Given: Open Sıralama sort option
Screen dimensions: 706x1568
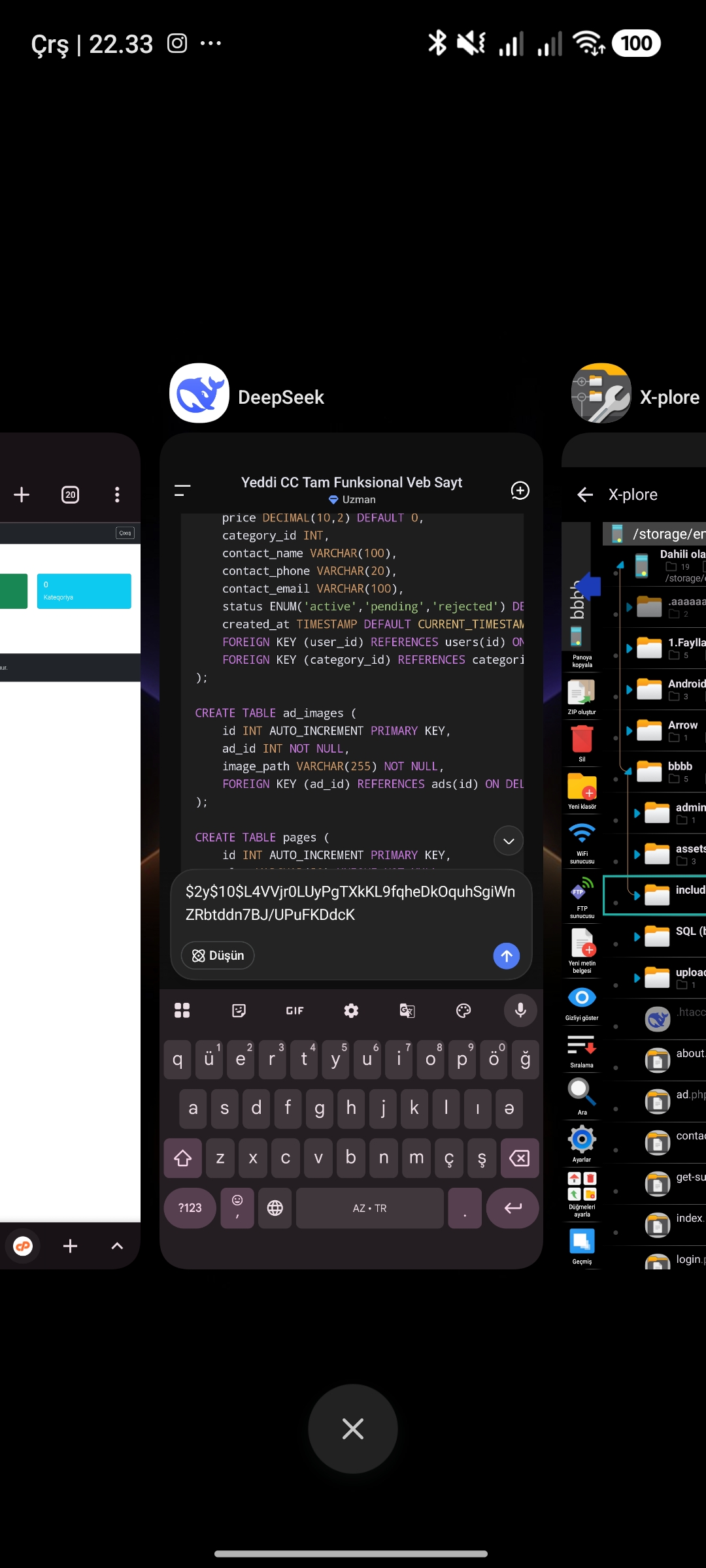Looking at the screenshot, I should pos(582,1050).
